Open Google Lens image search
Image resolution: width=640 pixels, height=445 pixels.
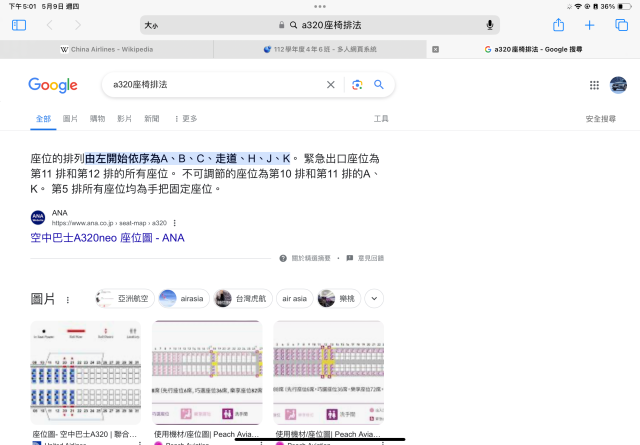coord(357,85)
